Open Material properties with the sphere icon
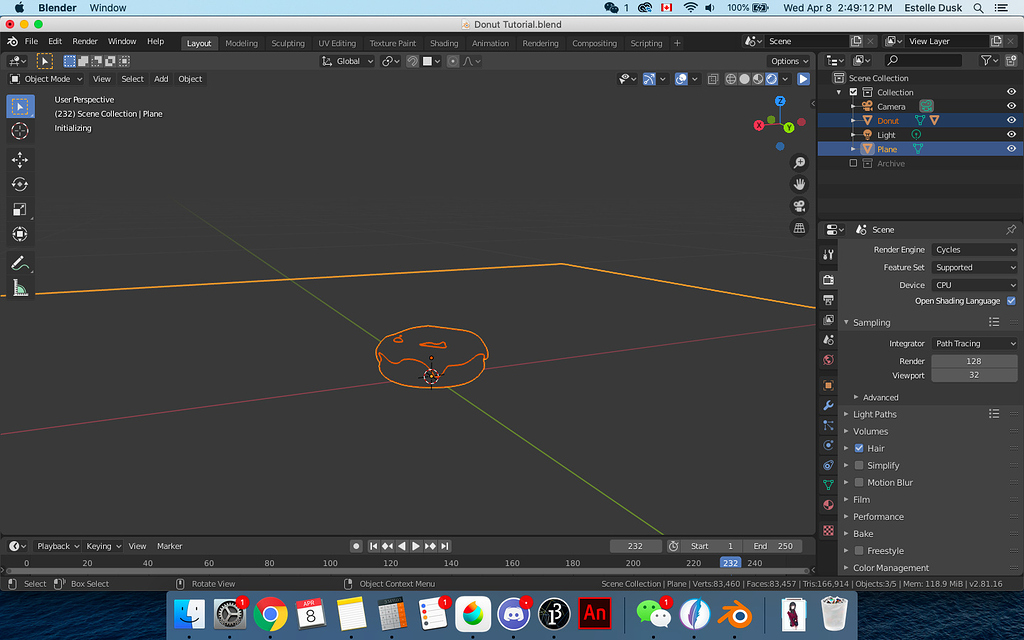Screen dimensions: 1024x640 (827, 505)
